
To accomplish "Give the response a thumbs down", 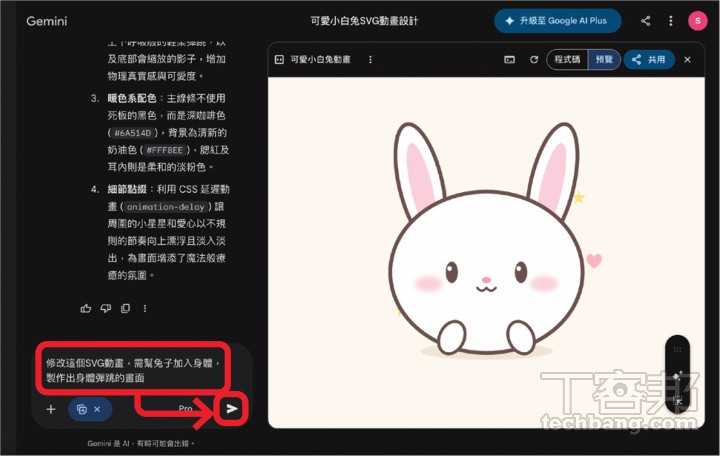I will tap(106, 309).
